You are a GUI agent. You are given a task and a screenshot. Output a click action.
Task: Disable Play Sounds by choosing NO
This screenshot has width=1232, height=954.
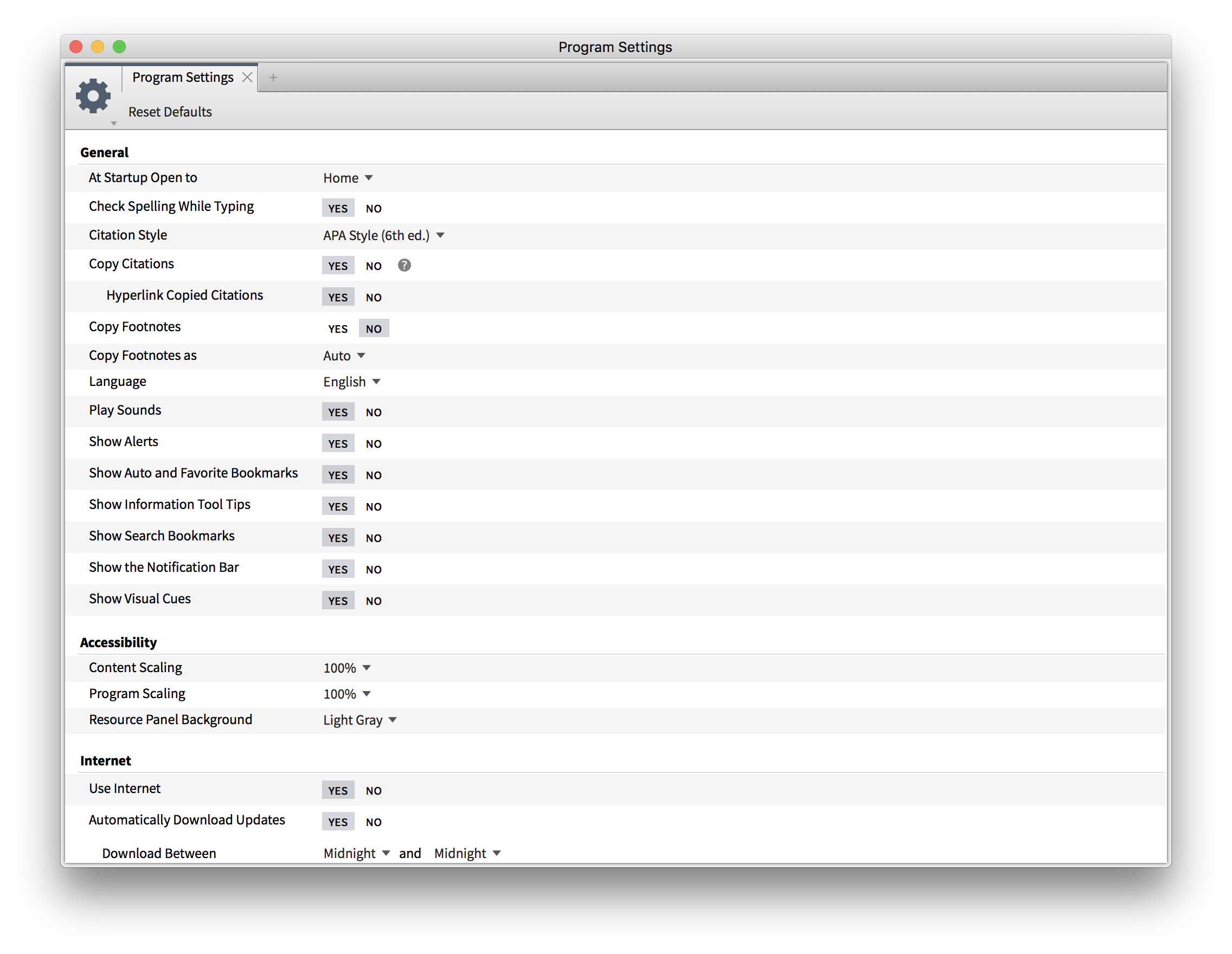point(374,412)
